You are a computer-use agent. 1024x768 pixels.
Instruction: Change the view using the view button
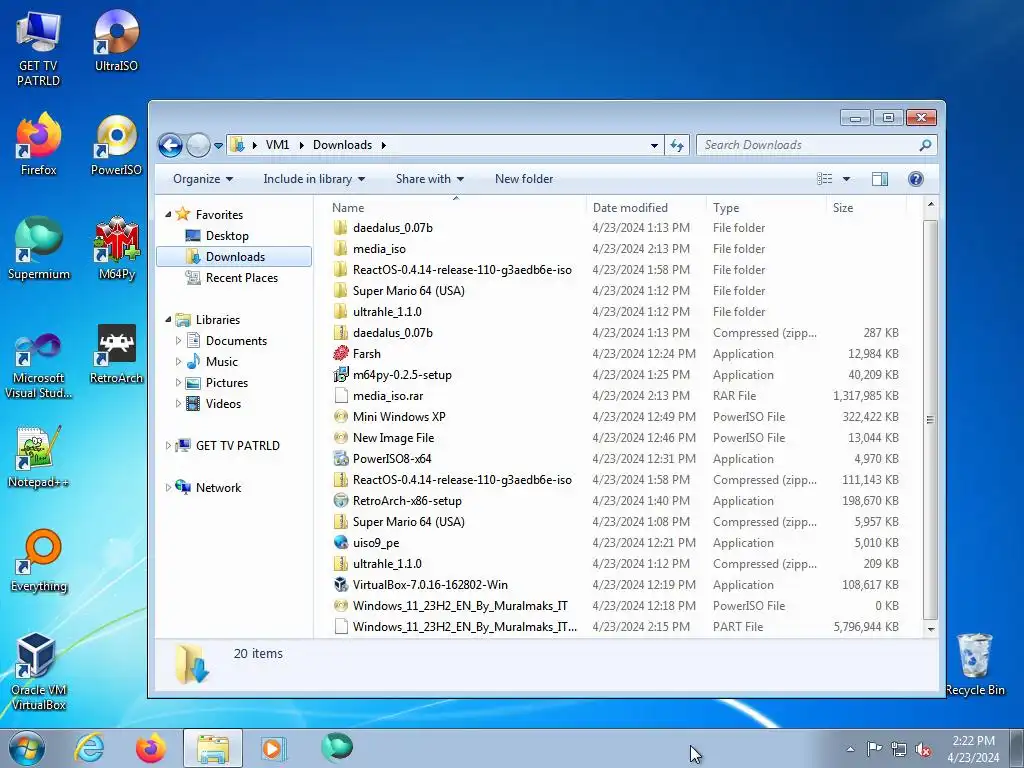825,179
